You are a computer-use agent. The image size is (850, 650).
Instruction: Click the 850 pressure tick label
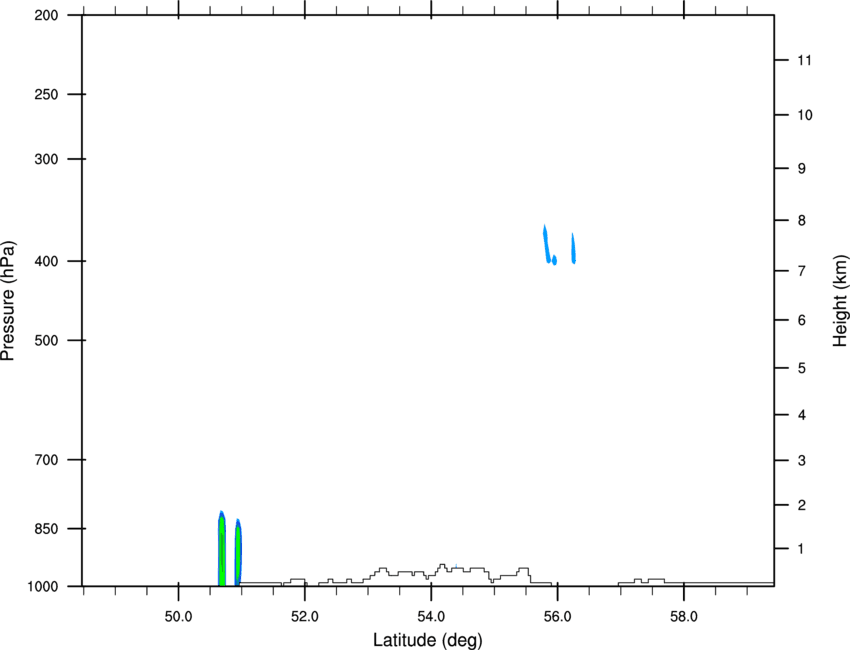[46, 529]
